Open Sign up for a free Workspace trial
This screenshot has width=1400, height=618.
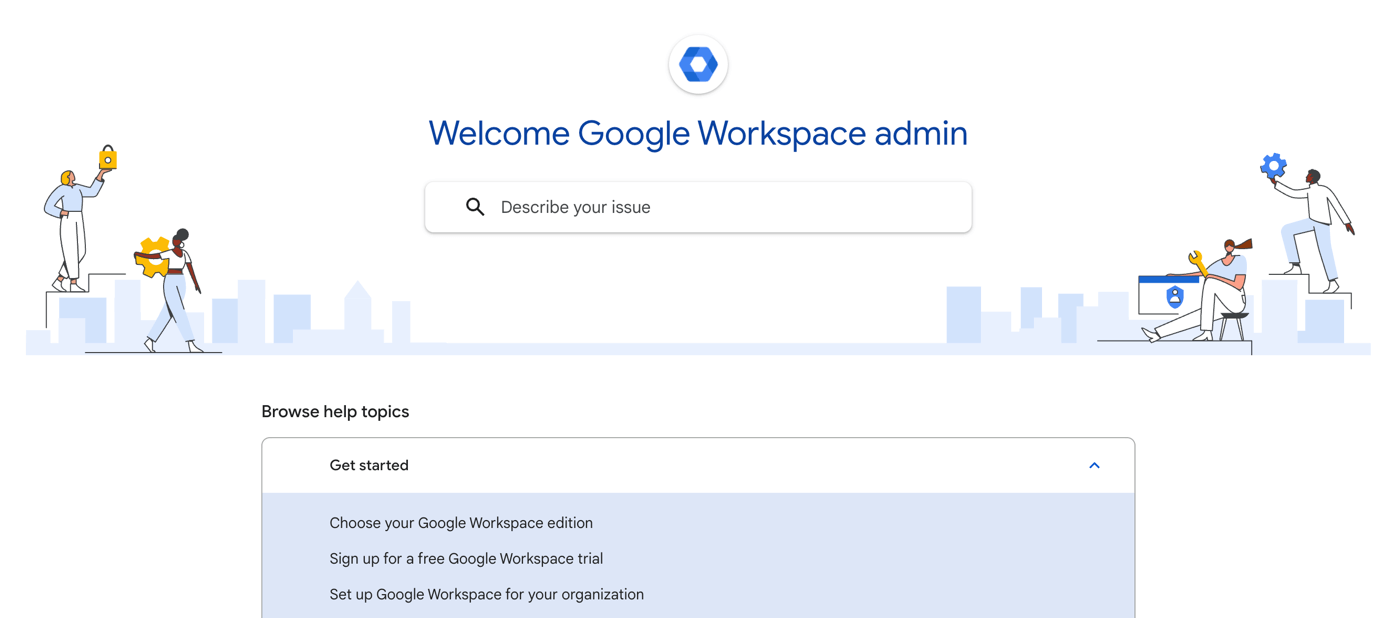pyautogui.click(x=466, y=559)
